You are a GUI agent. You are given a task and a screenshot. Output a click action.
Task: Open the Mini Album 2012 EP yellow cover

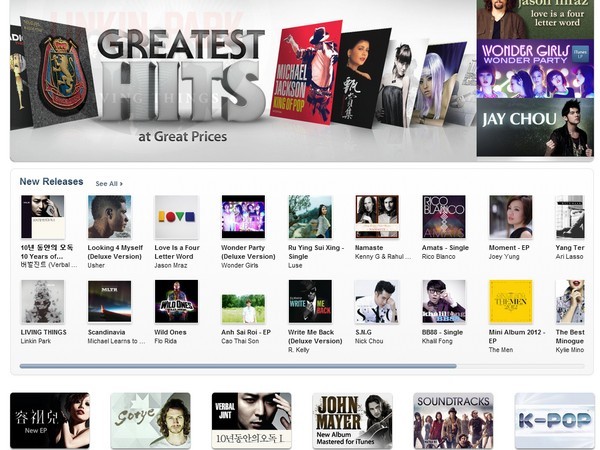[x=511, y=302]
